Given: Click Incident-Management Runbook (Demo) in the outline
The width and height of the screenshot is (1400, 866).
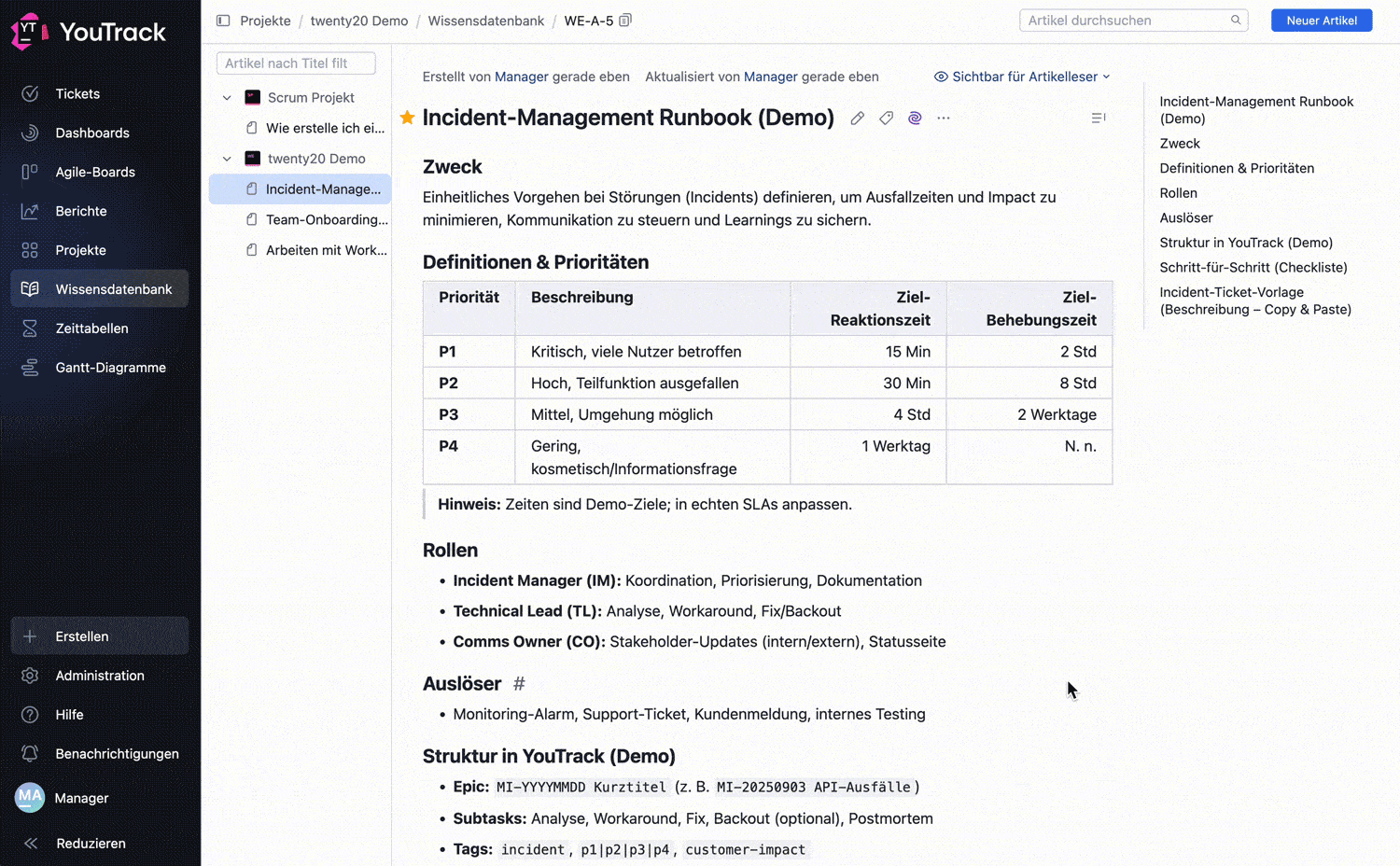Looking at the screenshot, I should tap(1256, 110).
